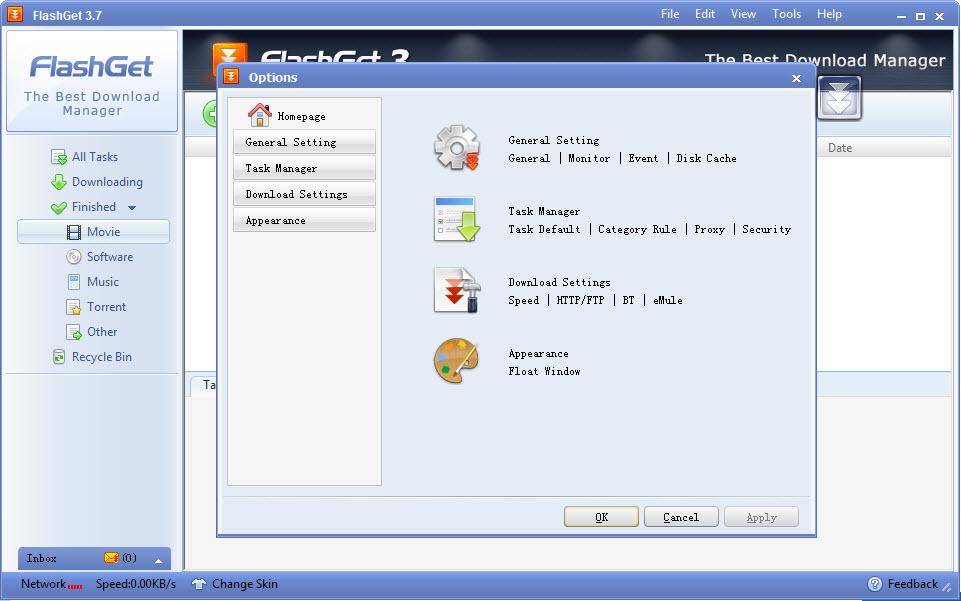This screenshot has width=961, height=601.
Task: Click the Inbox envelope icon
Action: [x=112, y=558]
